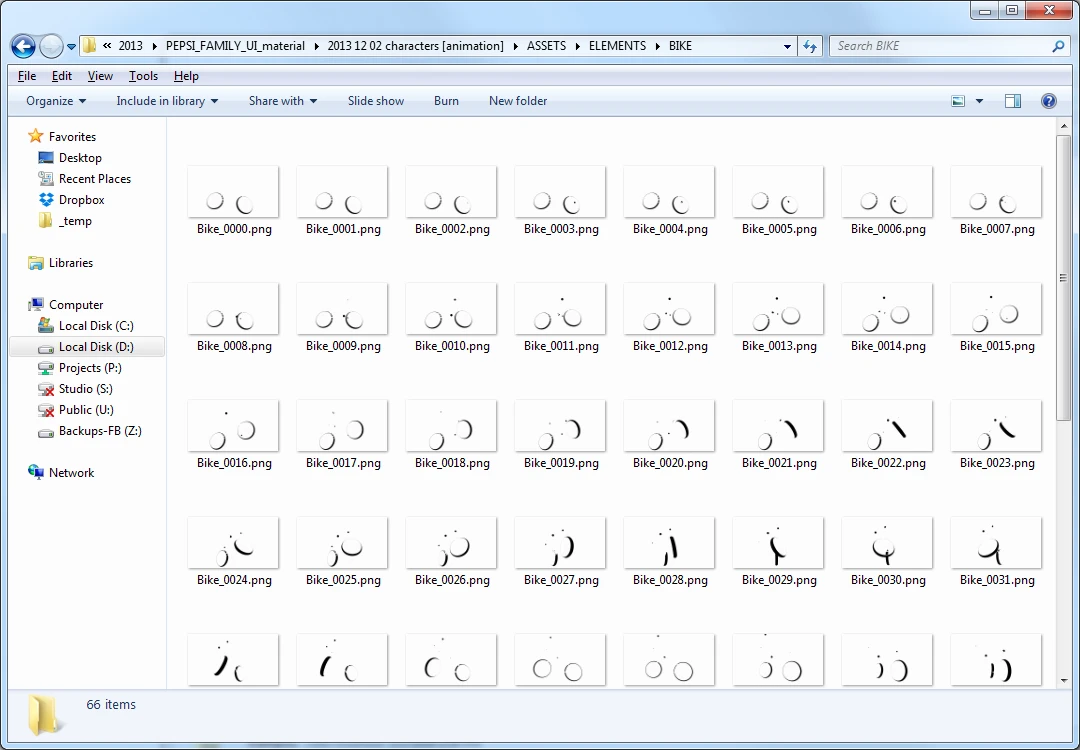Click the Back navigation arrow
Screen dimensions: 1080x750
tap(23, 46)
